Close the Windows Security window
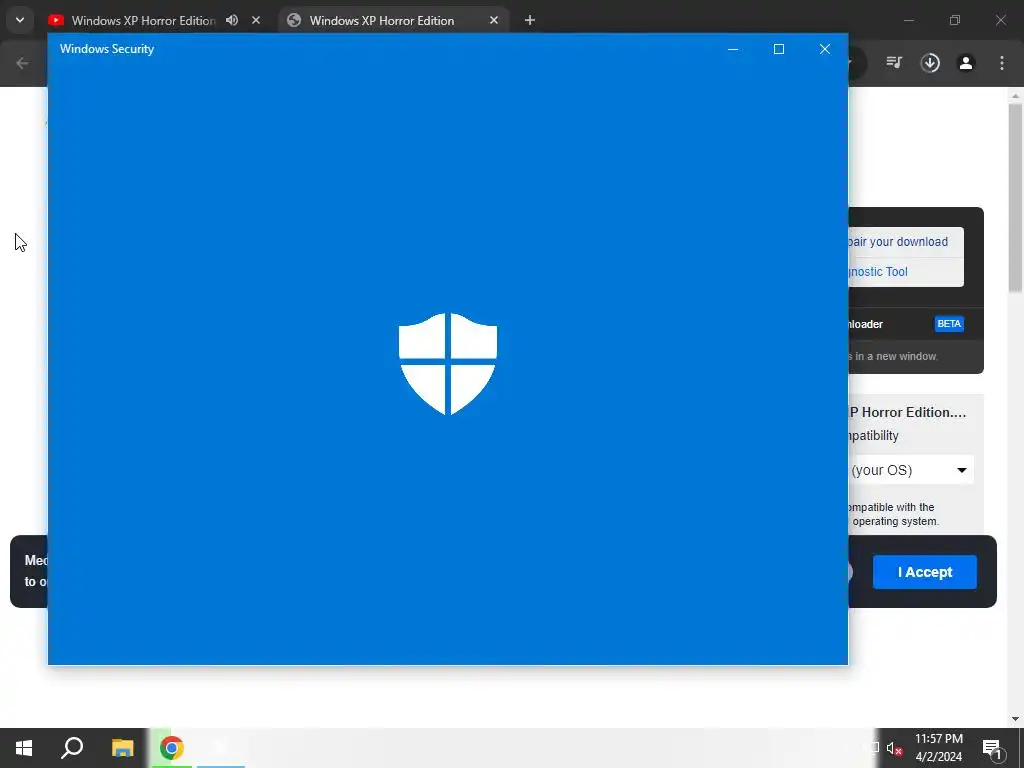 (825, 49)
